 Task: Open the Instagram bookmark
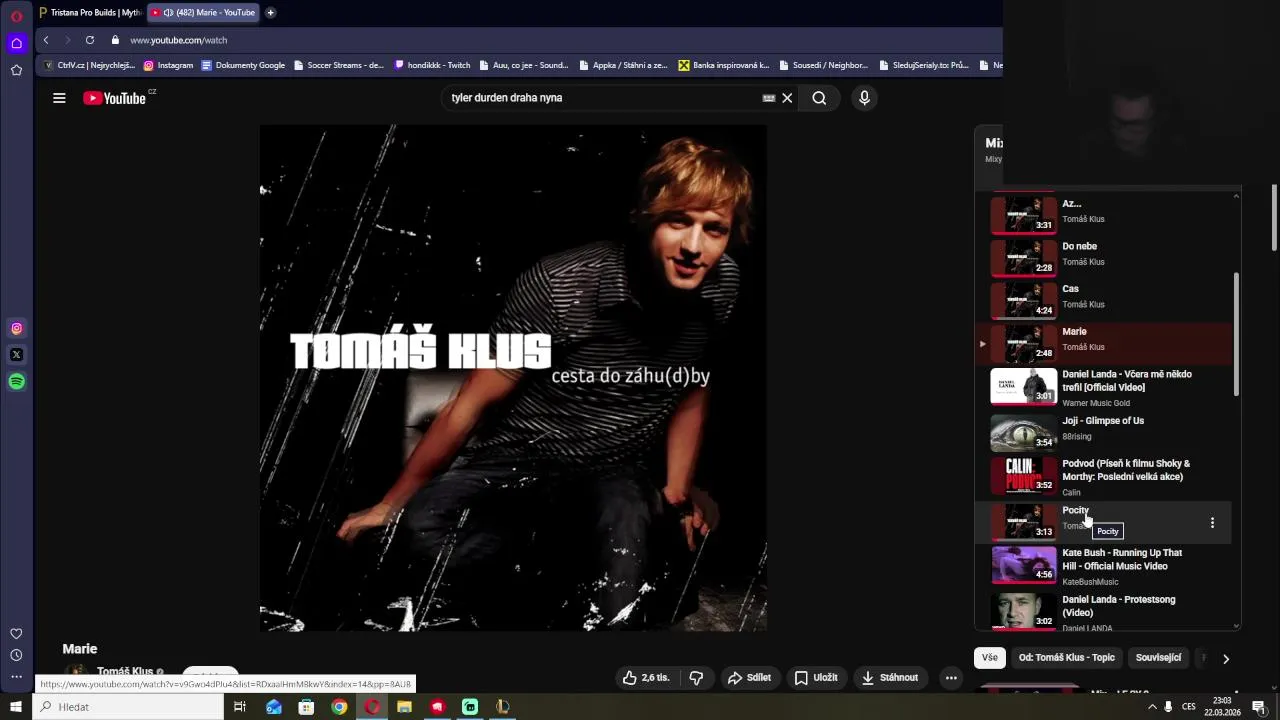(168, 65)
